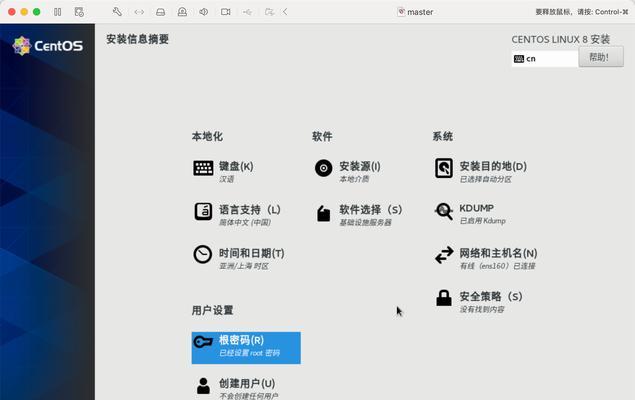
Task: Click the cn keyboard layout indicator
Action: tap(545, 59)
